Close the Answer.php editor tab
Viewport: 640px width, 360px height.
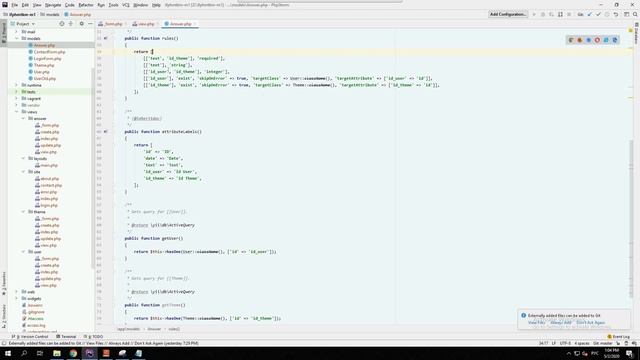pyautogui.click(x=195, y=24)
